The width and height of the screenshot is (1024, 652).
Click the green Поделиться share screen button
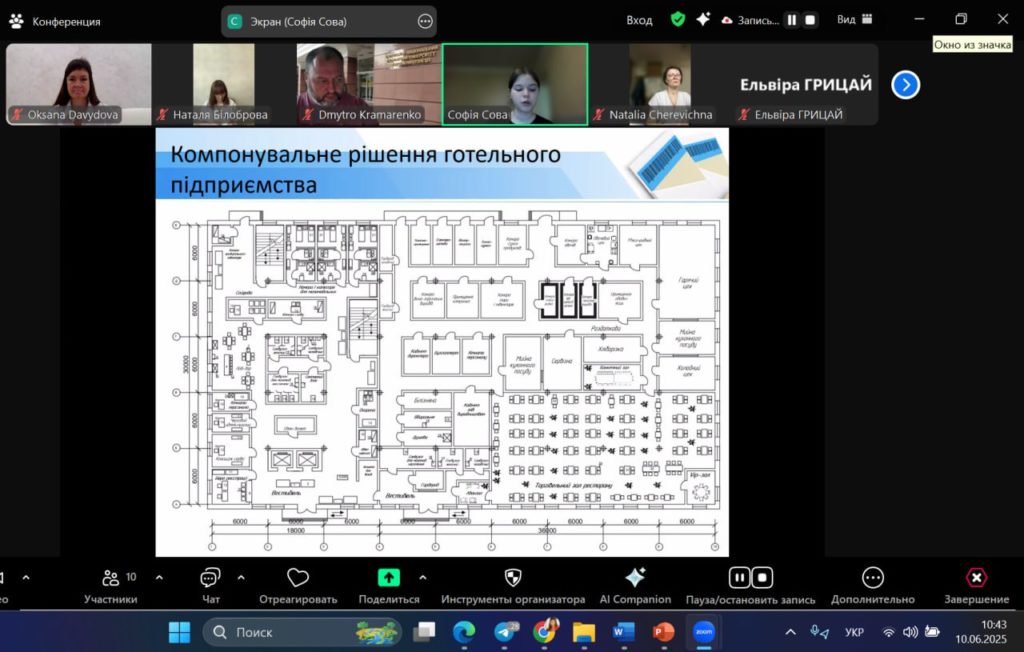(388, 578)
